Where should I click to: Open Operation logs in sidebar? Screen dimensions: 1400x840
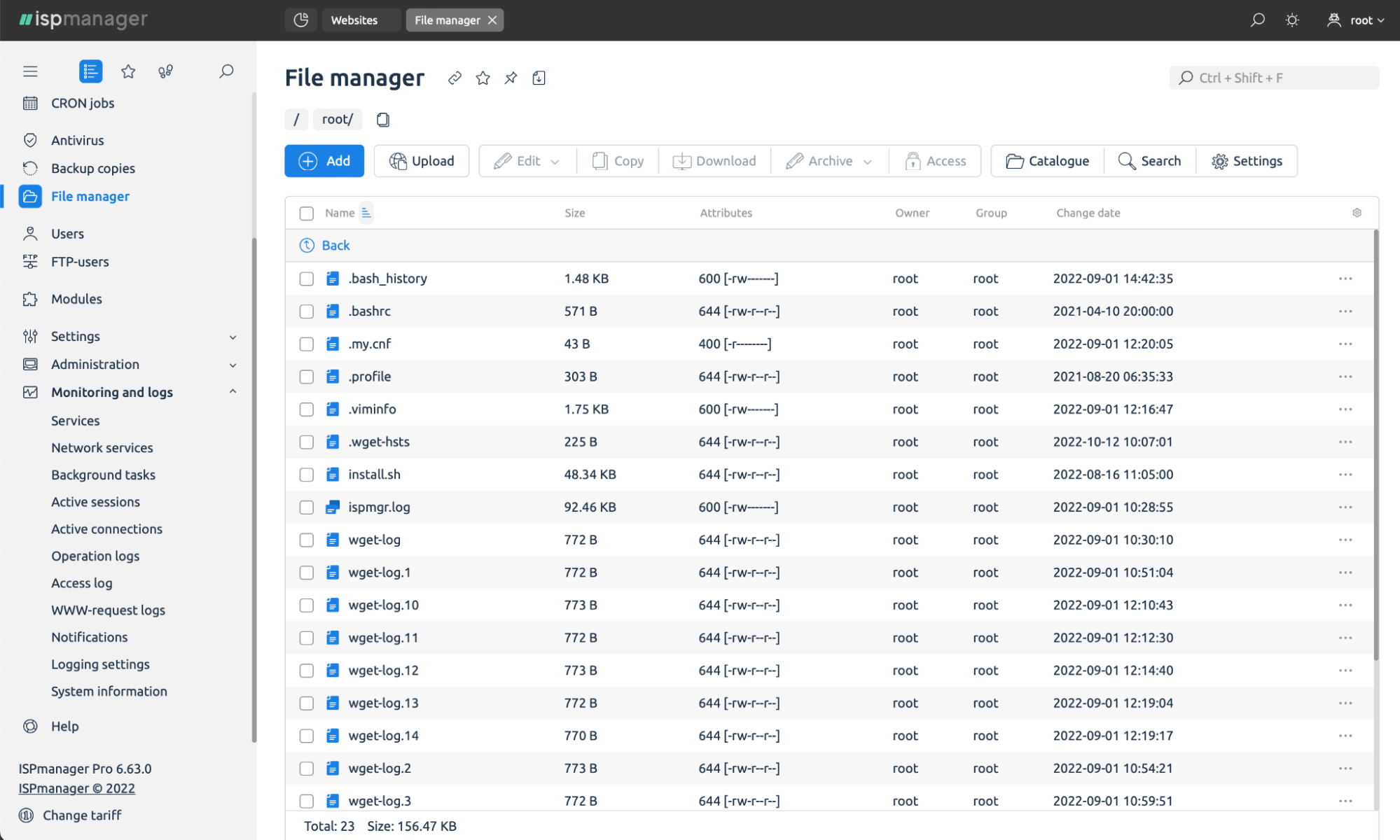[x=95, y=556]
